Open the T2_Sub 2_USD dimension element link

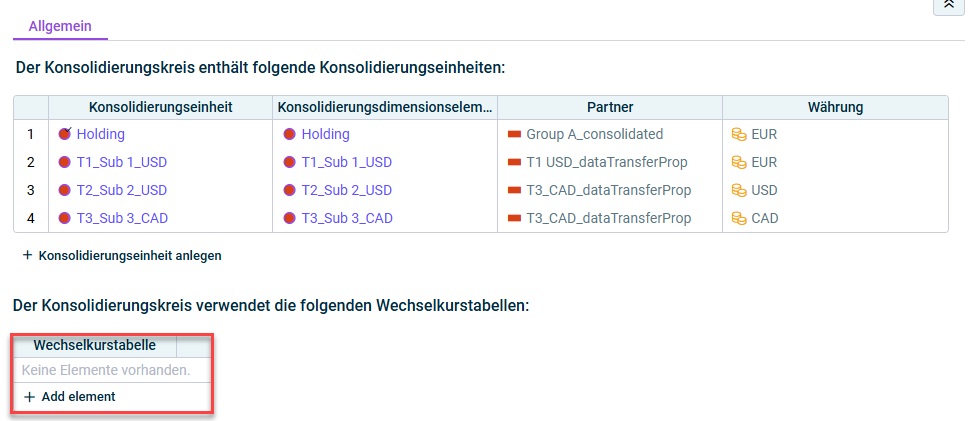click(x=346, y=190)
